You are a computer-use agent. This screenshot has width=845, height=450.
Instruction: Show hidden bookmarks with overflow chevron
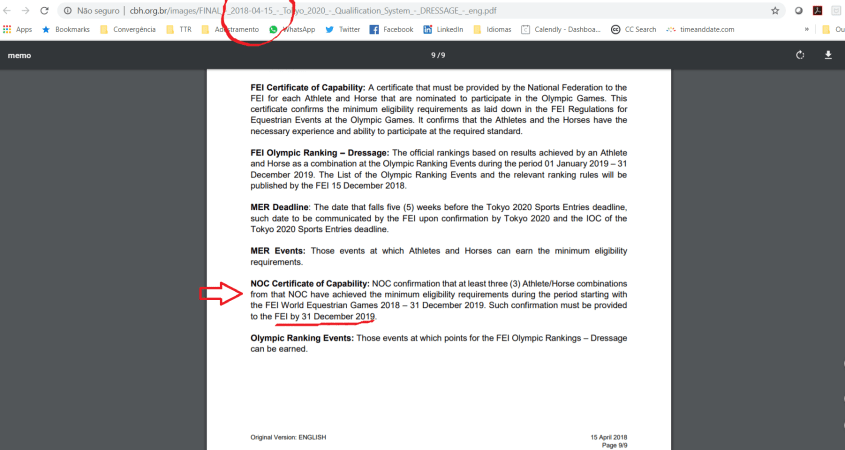pos(806,30)
